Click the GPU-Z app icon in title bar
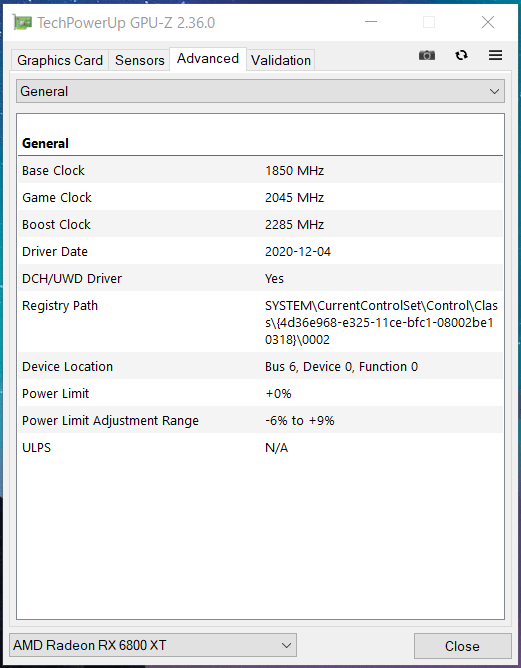The image size is (521, 668). [x=22, y=22]
